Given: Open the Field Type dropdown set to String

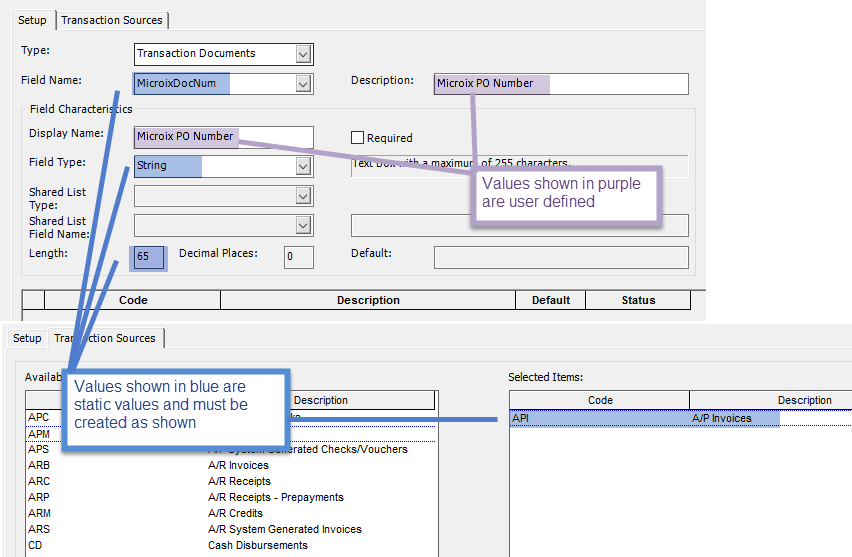Looking at the screenshot, I should click(x=303, y=166).
